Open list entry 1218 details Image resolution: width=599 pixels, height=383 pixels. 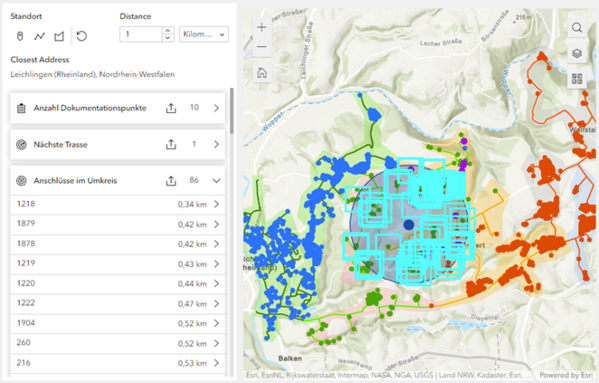tap(118, 204)
